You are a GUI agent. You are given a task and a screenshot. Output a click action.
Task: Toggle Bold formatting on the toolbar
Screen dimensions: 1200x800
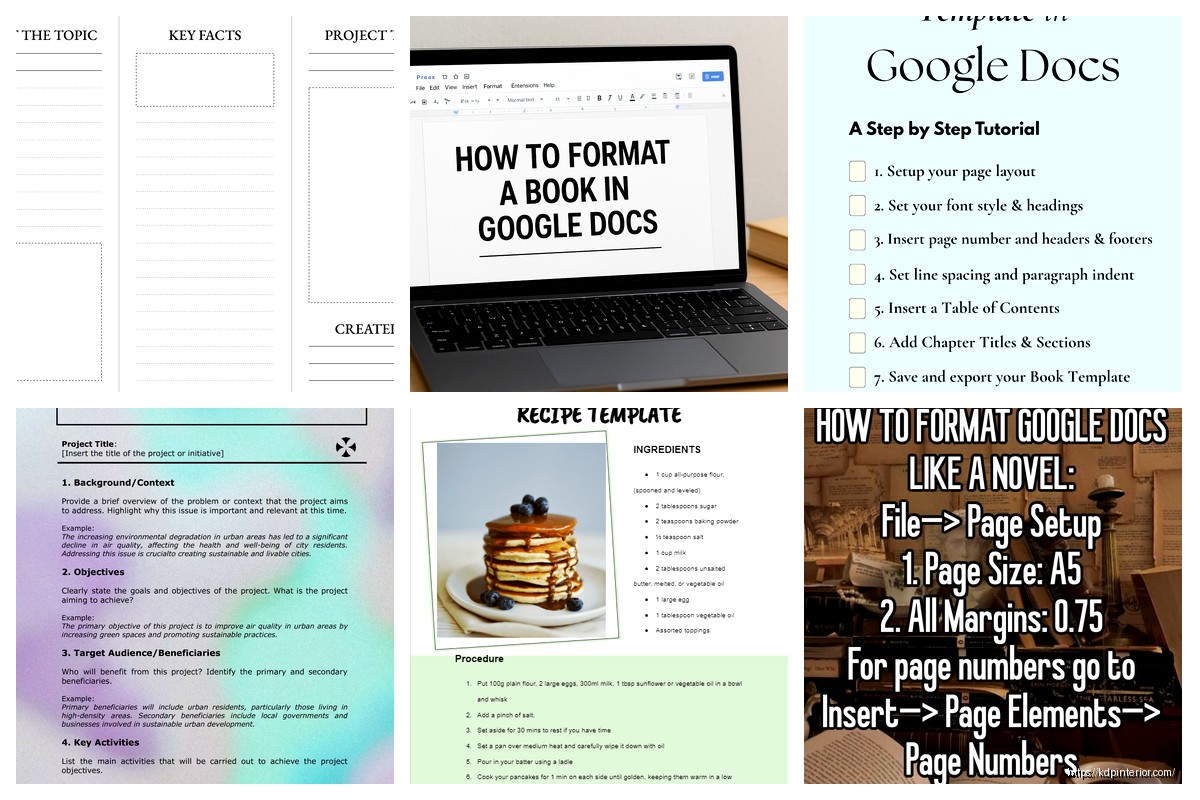click(599, 99)
